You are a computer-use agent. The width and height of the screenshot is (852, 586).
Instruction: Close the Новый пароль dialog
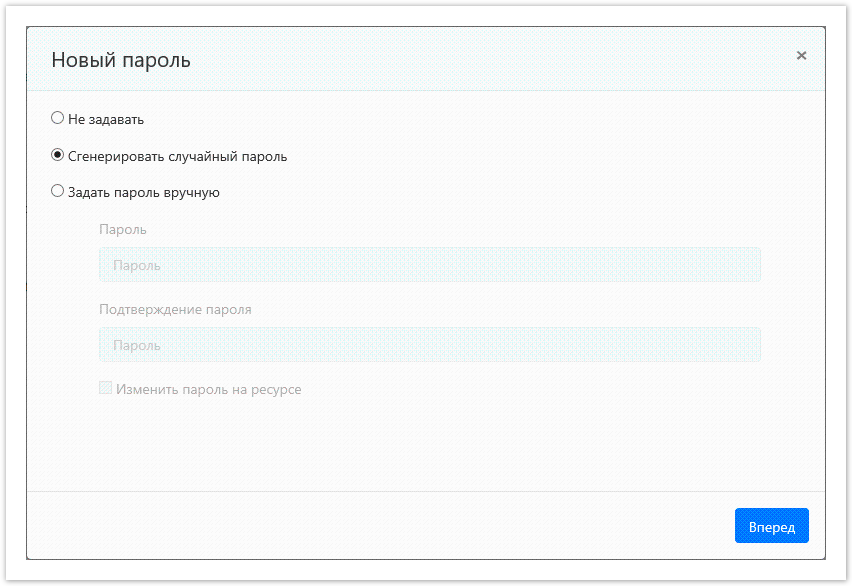pos(801,56)
